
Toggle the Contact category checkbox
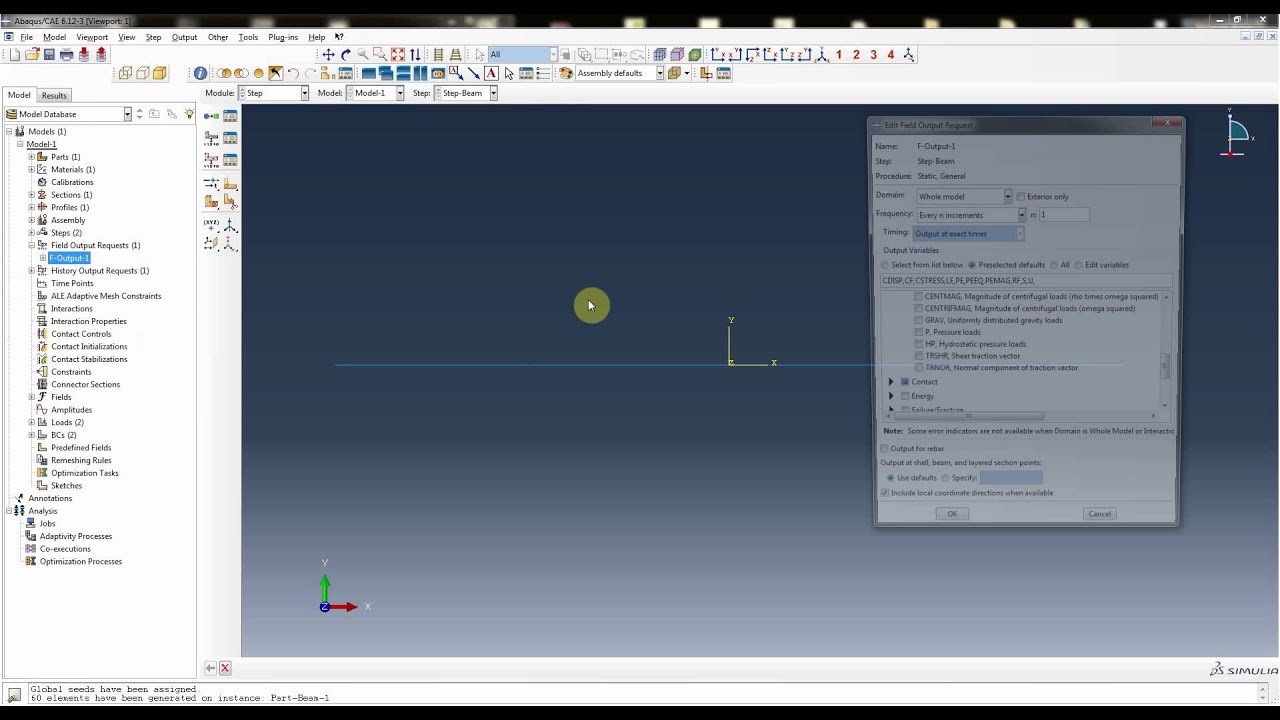coord(905,382)
